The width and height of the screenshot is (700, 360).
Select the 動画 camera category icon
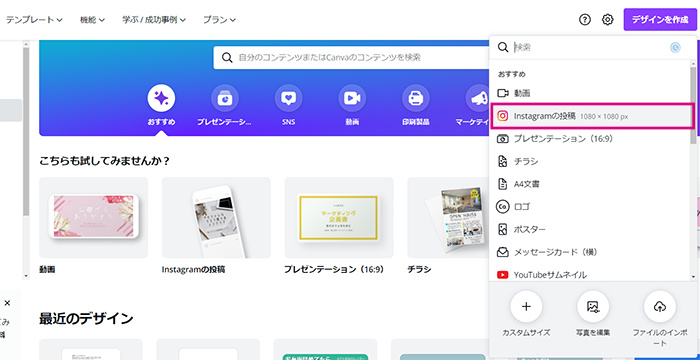pos(352,98)
